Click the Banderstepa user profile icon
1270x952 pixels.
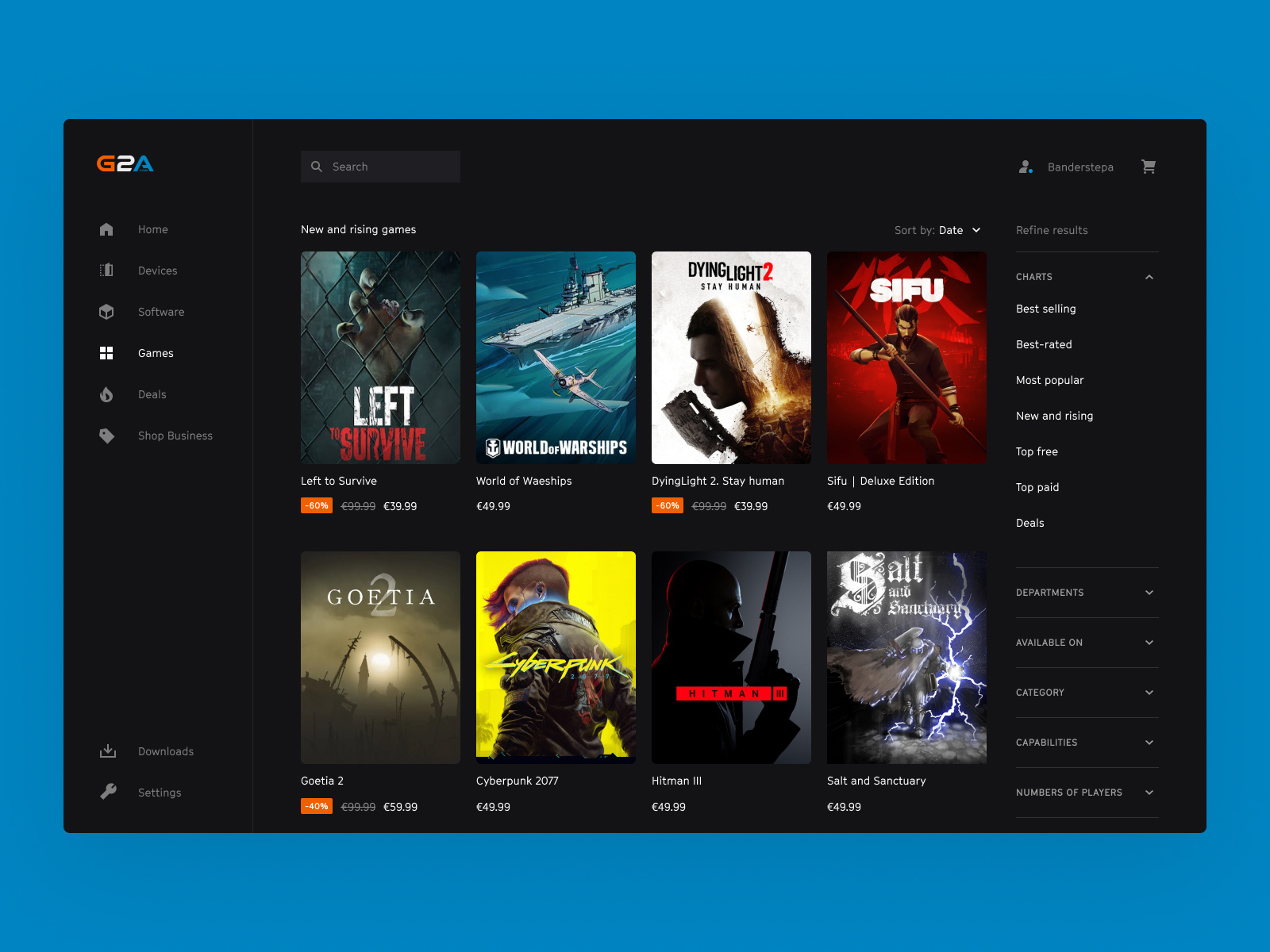[1026, 167]
